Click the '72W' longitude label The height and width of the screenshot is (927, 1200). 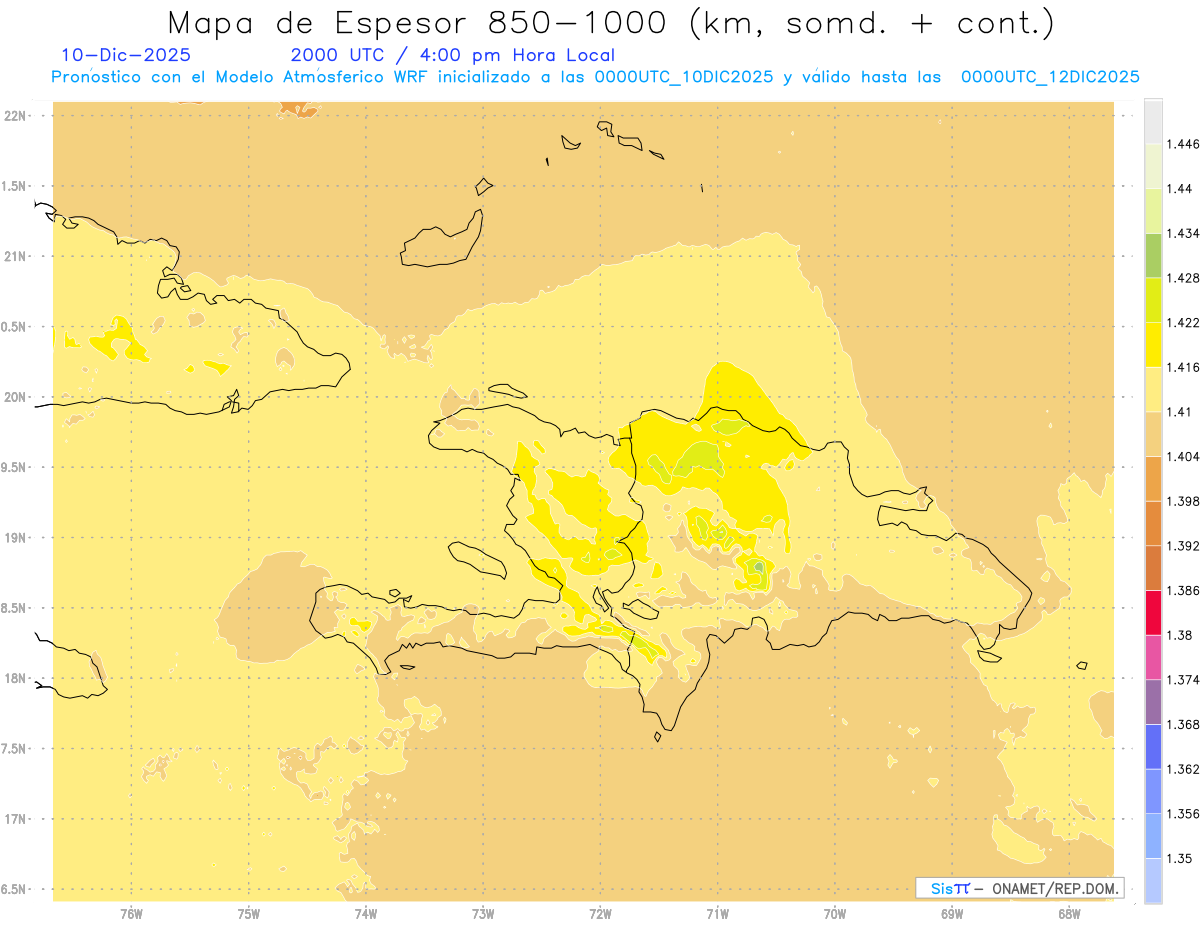click(600, 913)
